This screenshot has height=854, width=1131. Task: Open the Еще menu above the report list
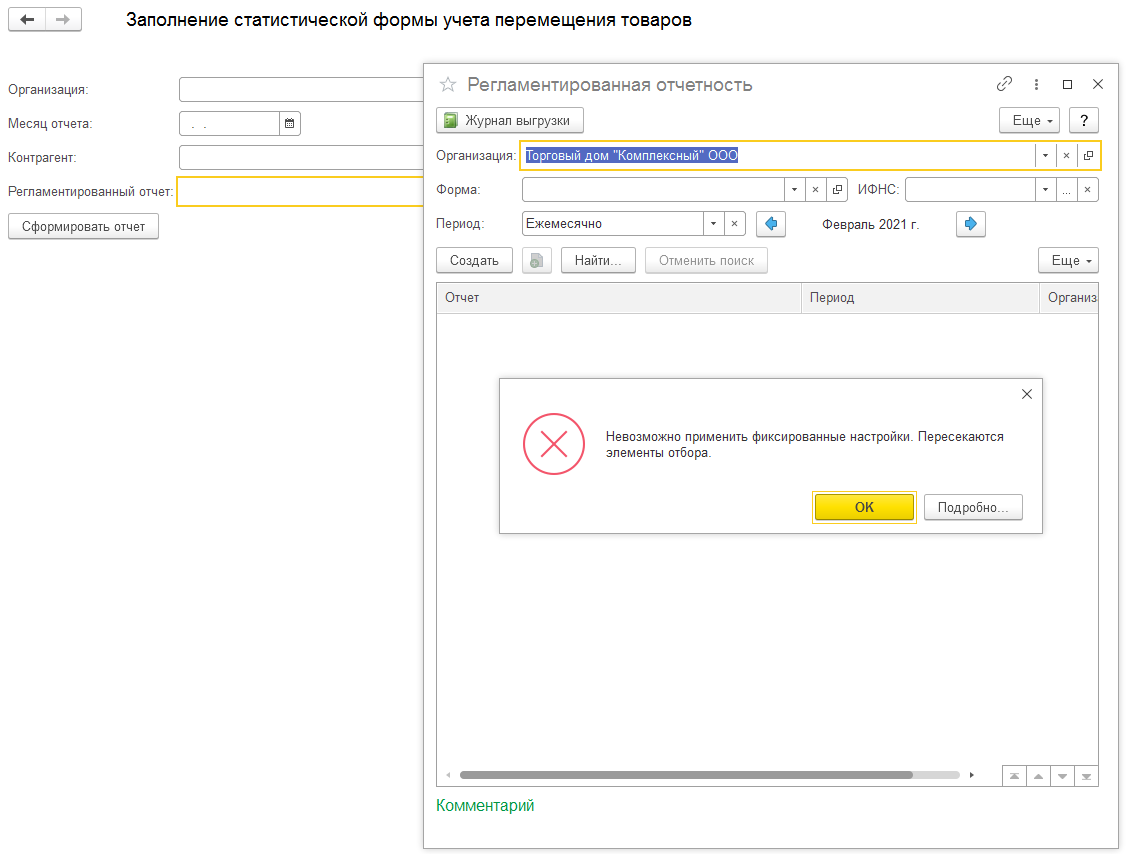[x=1068, y=260]
